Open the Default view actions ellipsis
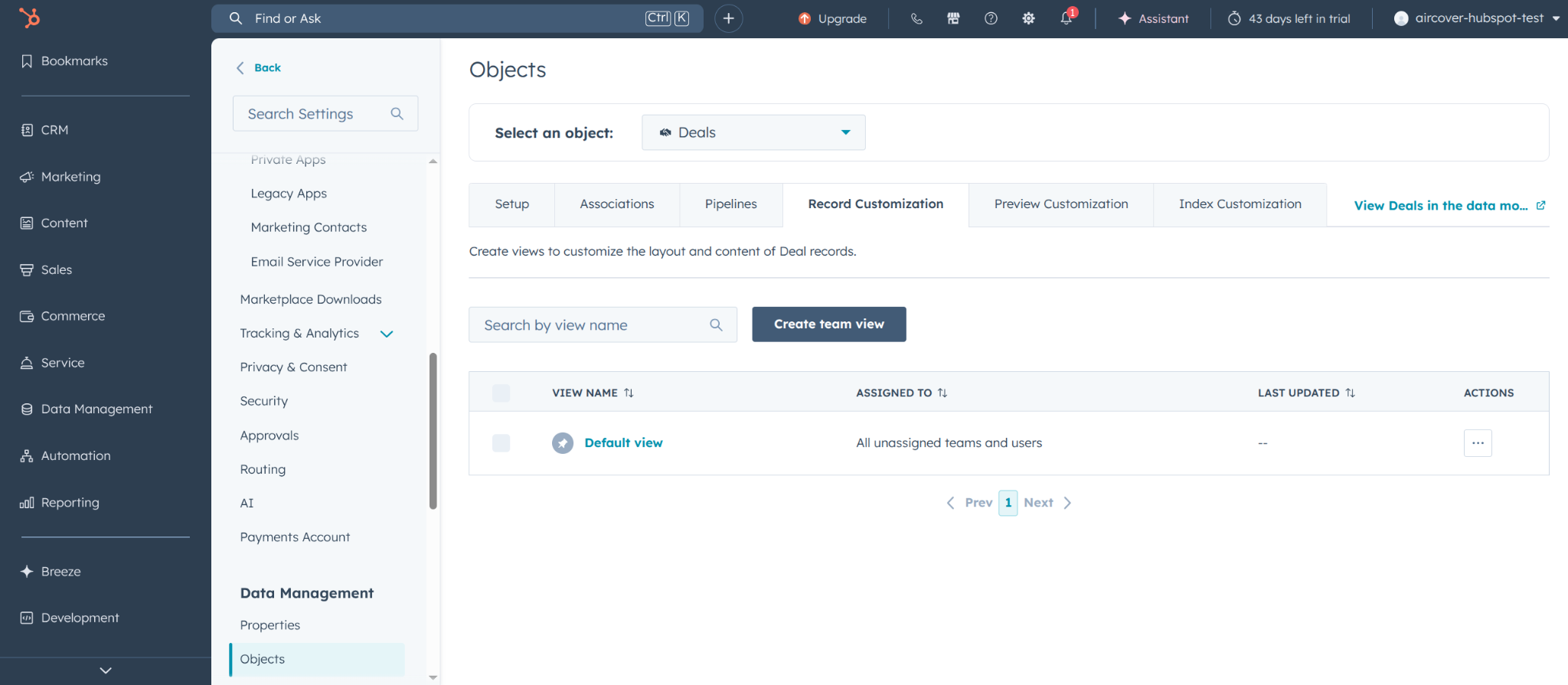 [x=1478, y=443]
